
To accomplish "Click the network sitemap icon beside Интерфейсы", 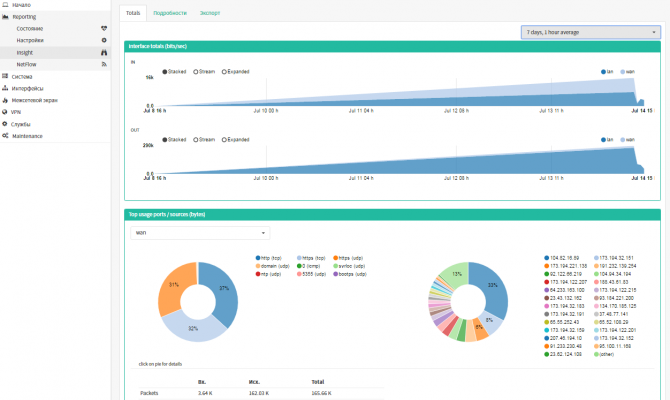I will (x=5, y=88).
